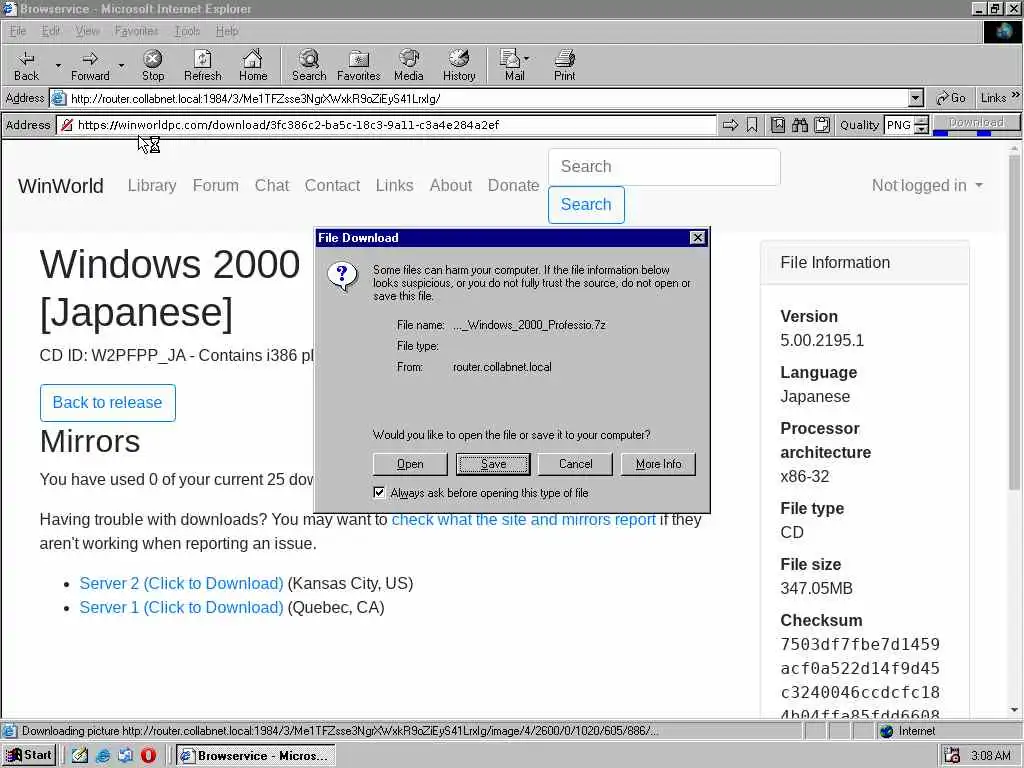Click the Quality PNG value field

point(899,125)
